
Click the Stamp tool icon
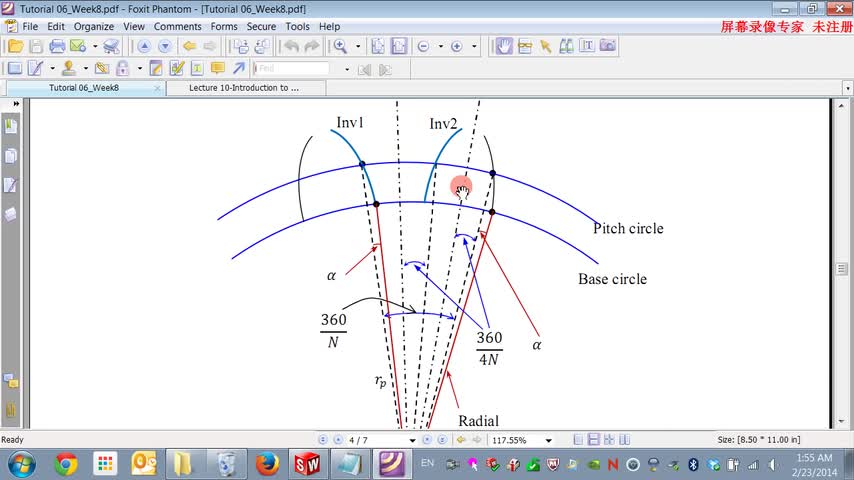[69, 69]
